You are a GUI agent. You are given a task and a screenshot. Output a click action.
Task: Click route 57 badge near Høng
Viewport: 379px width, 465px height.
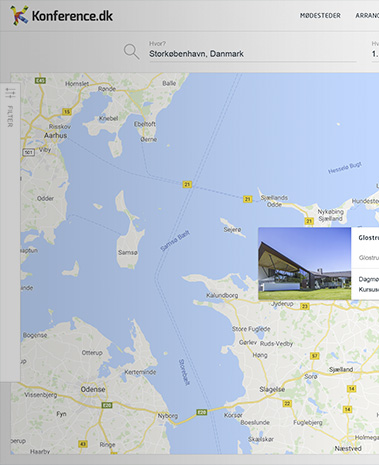pos(314,356)
